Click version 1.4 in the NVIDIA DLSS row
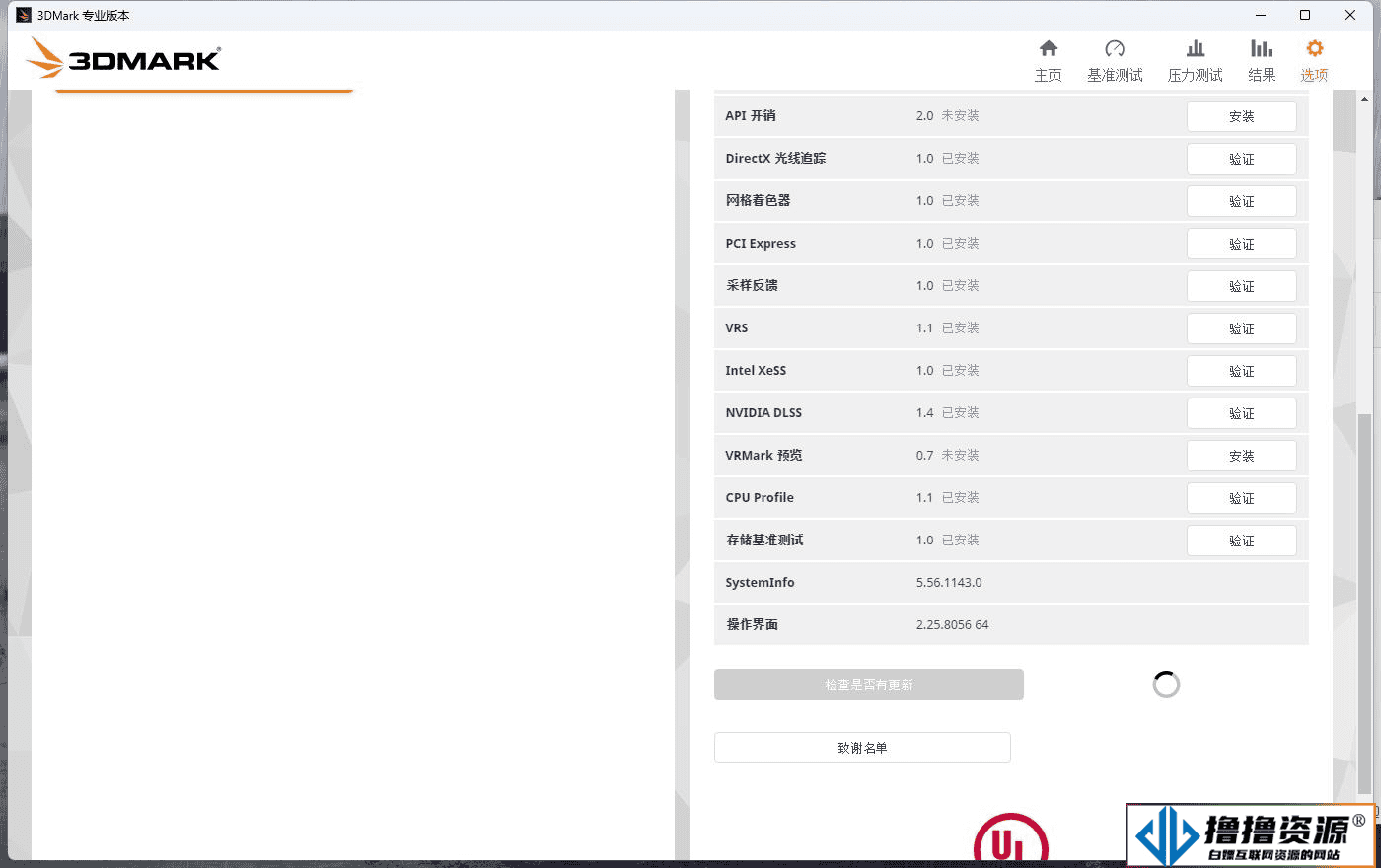The width and height of the screenshot is (1381, 868). (924, 412)
